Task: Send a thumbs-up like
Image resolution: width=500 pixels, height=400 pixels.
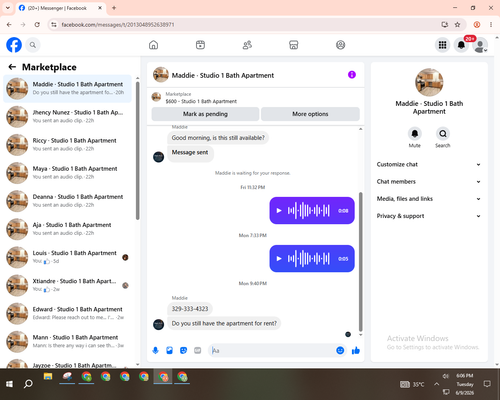Action: (356, 350)
